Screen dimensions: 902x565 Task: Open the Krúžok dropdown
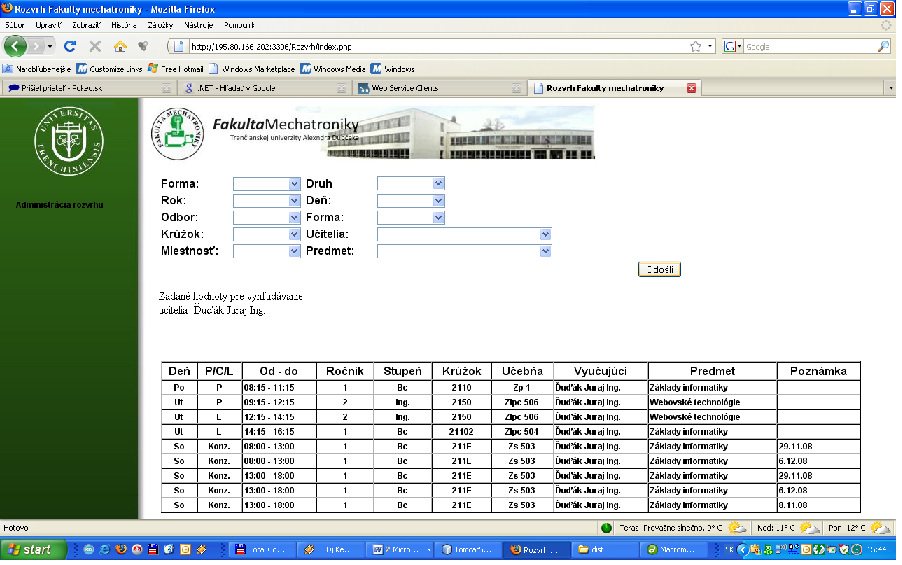click(266, 234)
